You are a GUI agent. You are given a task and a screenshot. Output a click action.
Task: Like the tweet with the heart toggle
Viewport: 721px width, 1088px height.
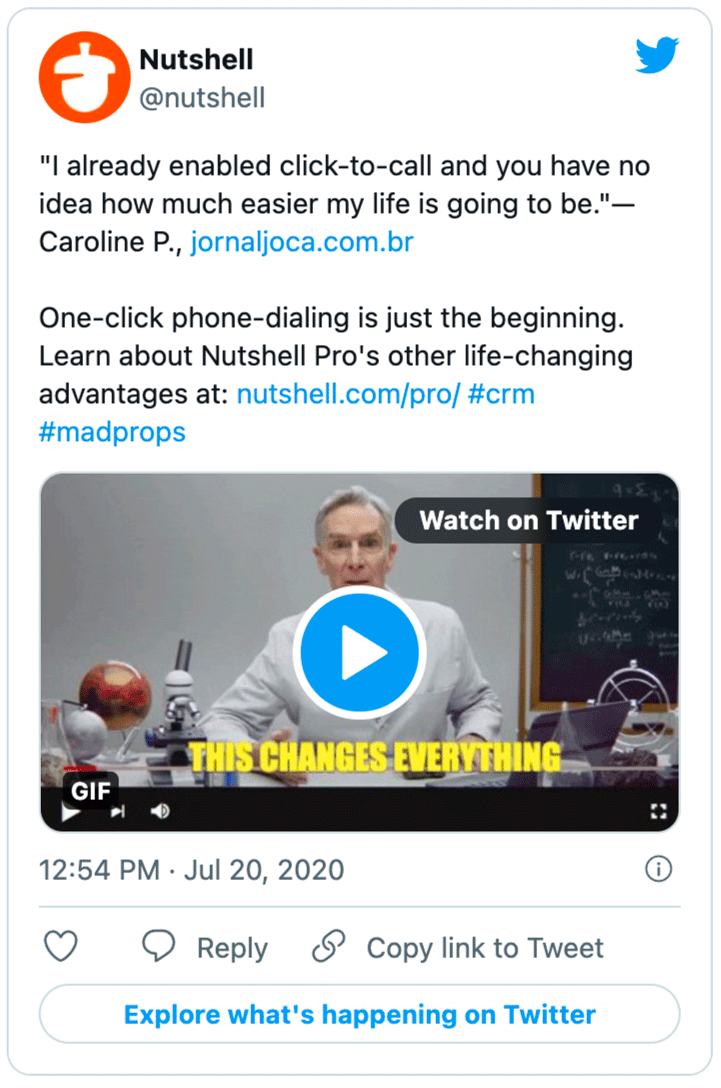coord(61,946)
